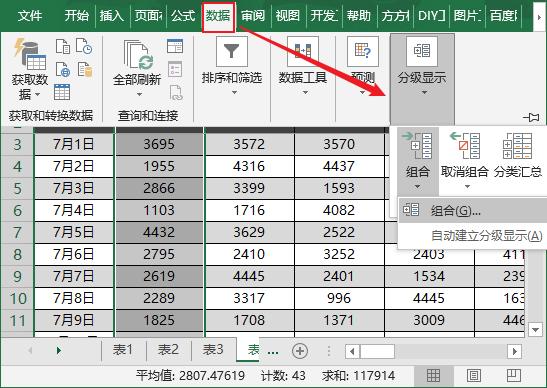Switch to Normal view in status bar
Image resolution: width=547 pixels, height=388 pixels.
click(x=433, y=376)
